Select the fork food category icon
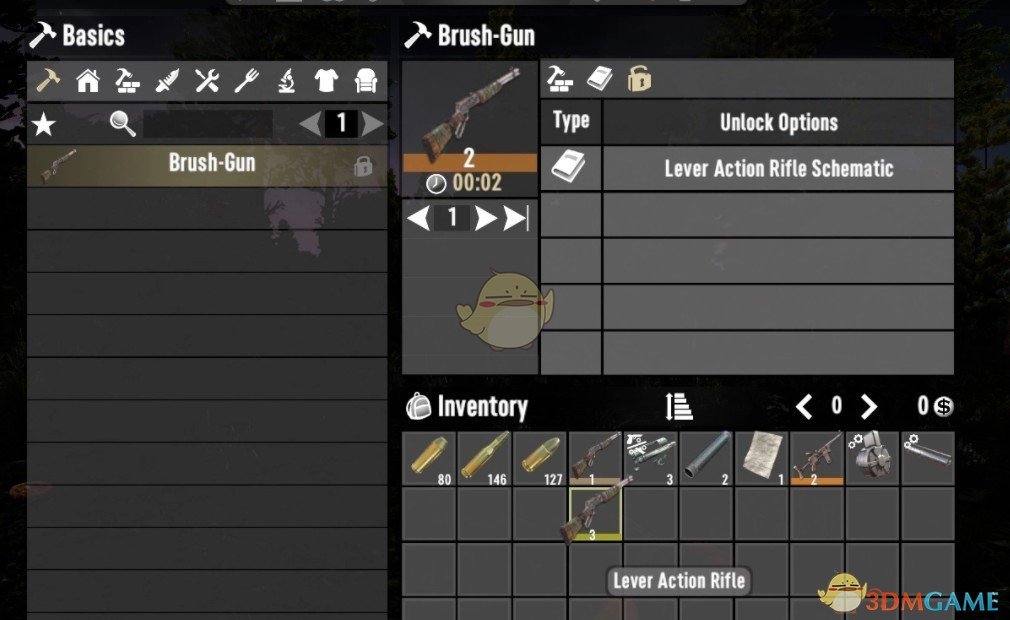This screenshot has height=620, width=1010. coord(247,81)
